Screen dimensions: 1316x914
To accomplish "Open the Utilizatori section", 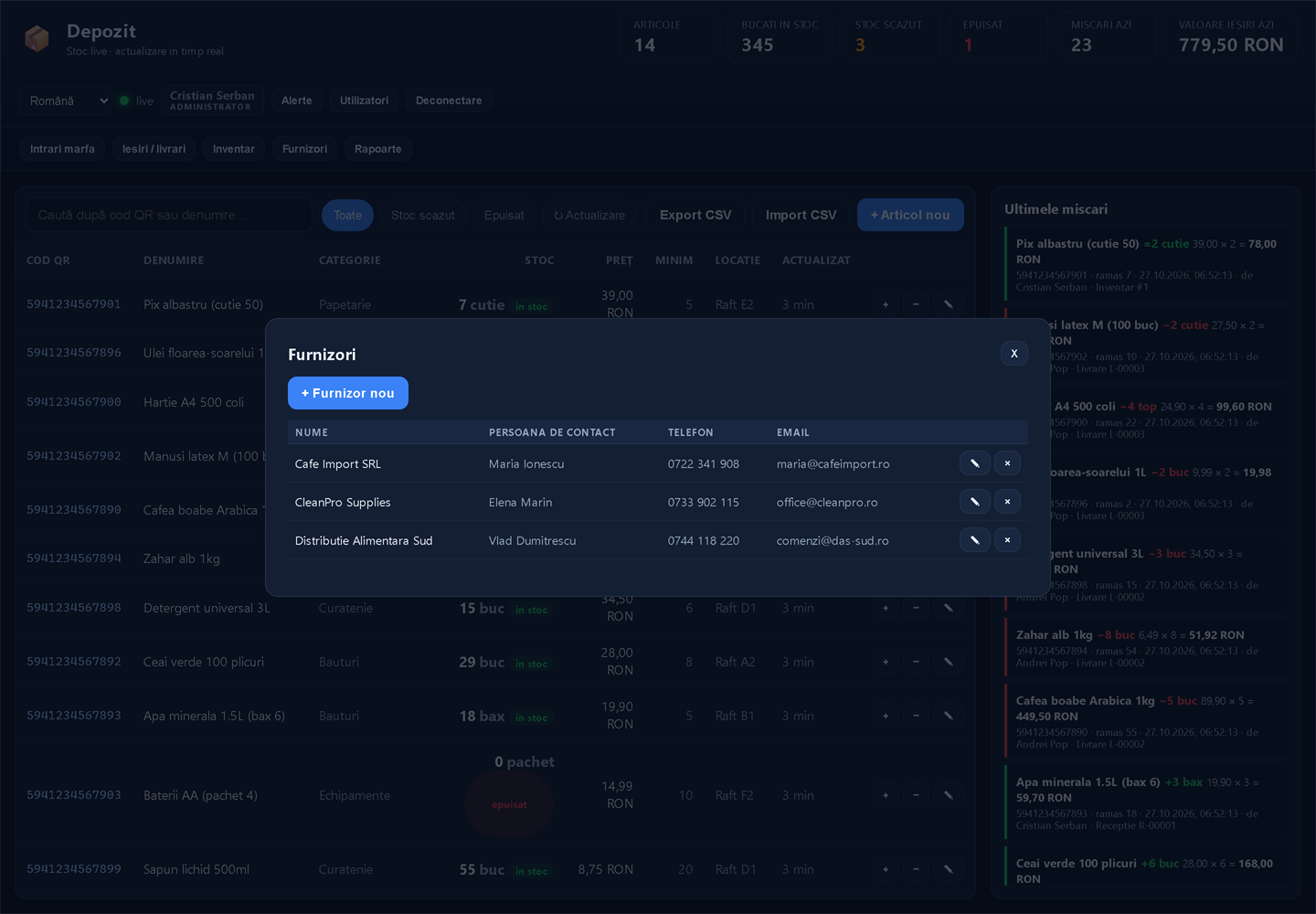I will tap(365, 101).
